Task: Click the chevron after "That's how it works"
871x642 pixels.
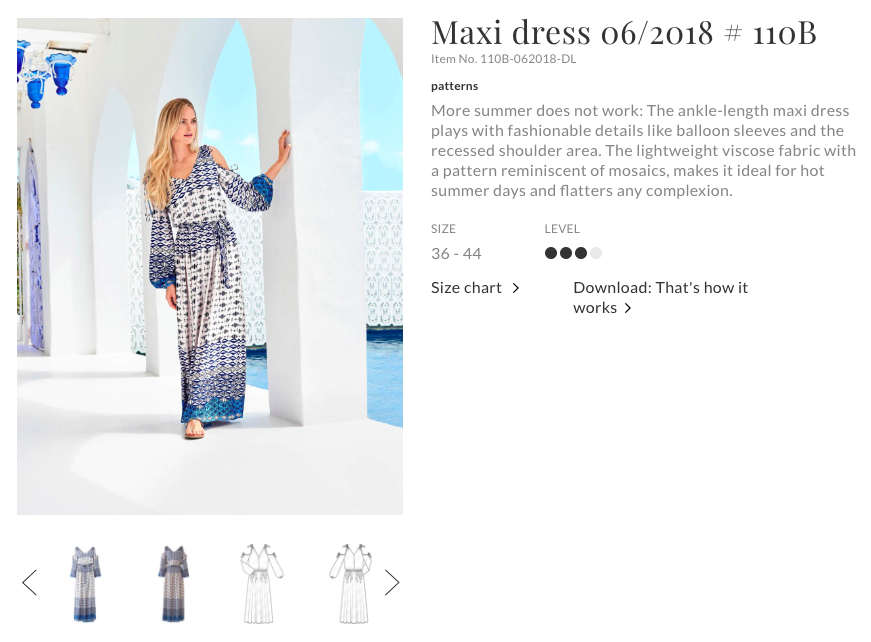Action: pyautogui.click(x=628, y=308)
